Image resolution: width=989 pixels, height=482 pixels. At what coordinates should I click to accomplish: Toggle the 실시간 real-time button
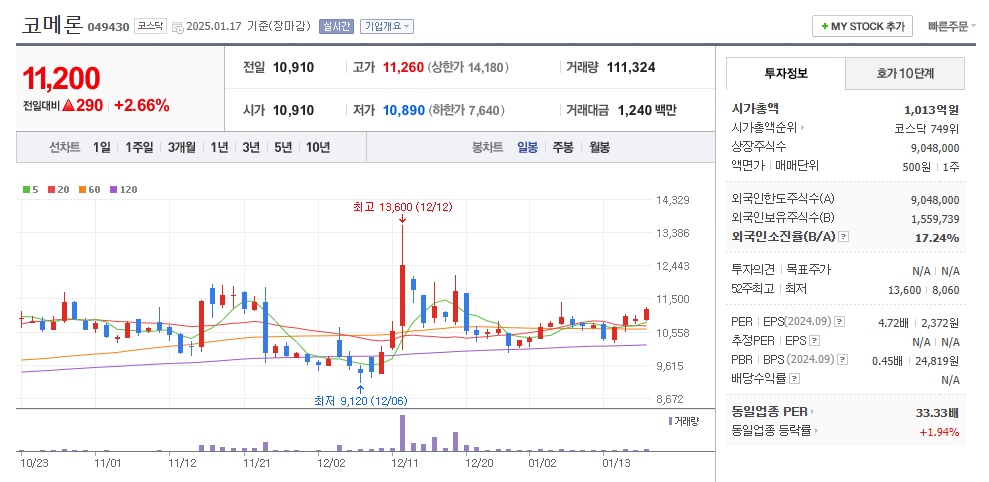click(336, 26)
